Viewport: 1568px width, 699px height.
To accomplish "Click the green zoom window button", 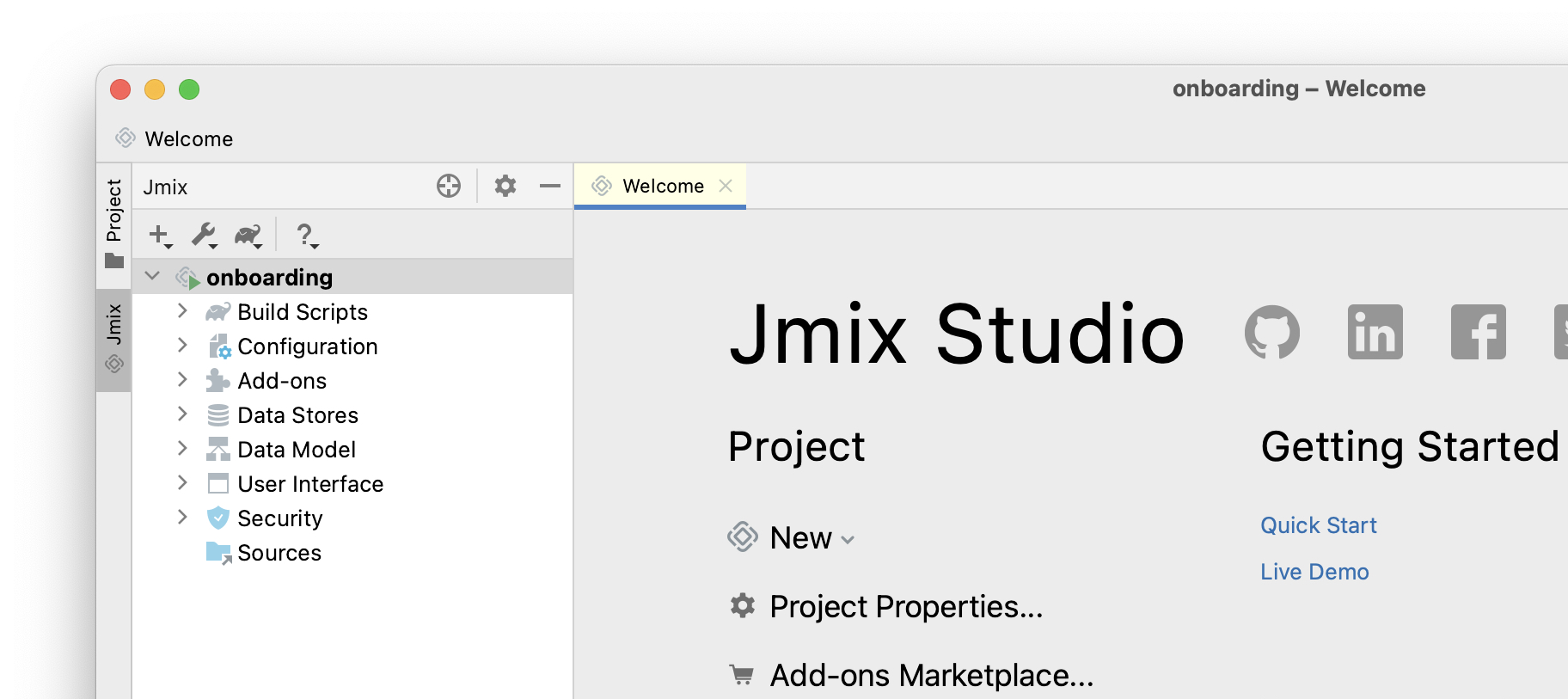I will coord(189,89).
